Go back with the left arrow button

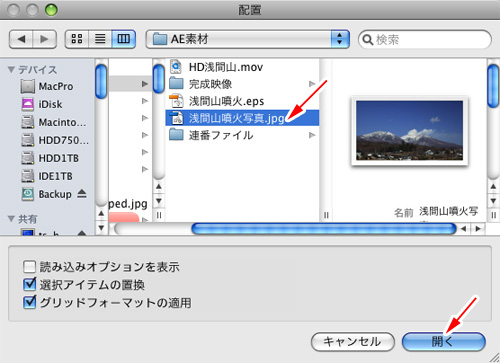(21, 39)
